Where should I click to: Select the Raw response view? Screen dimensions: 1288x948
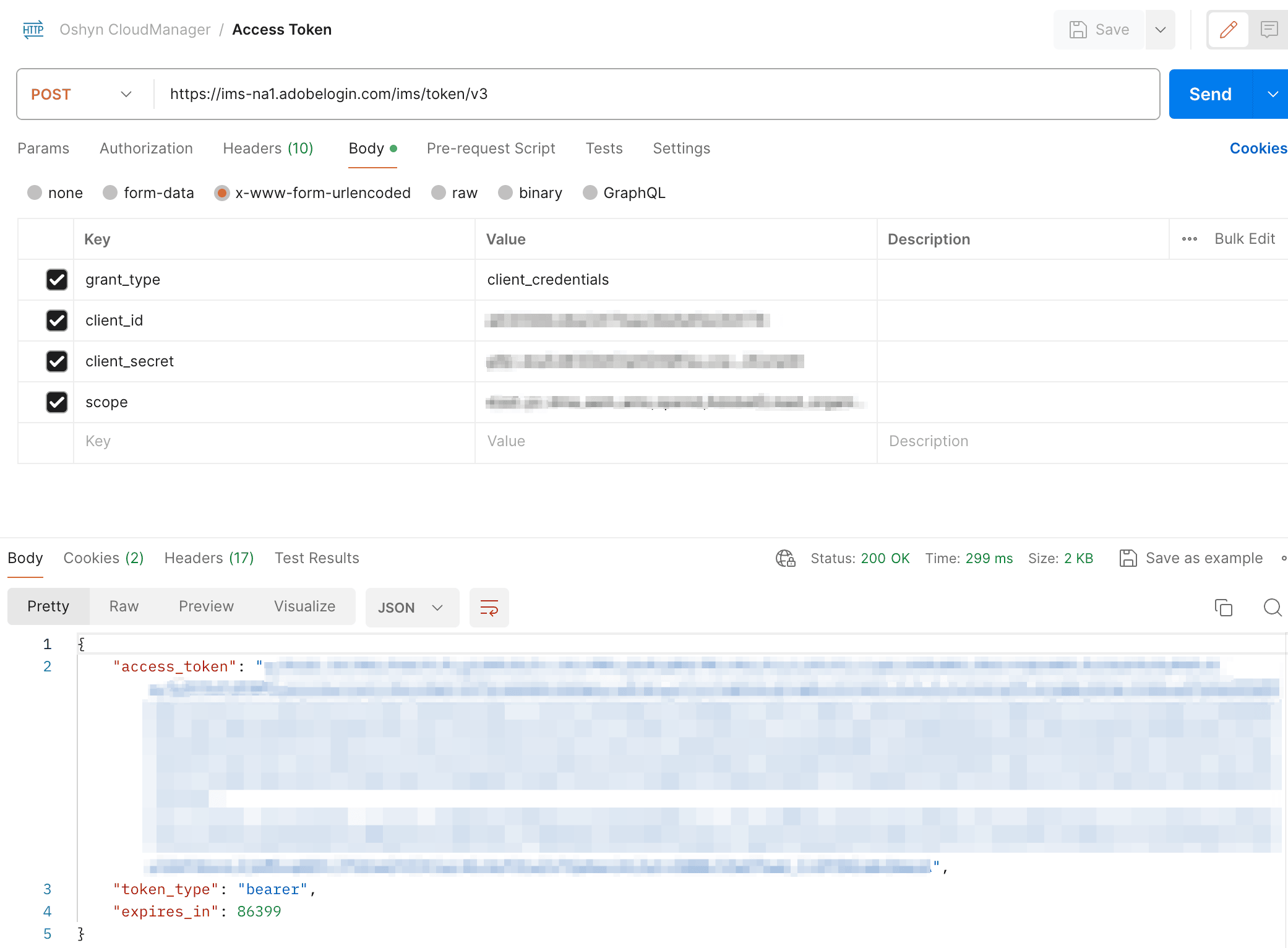(x=124, y=606)
